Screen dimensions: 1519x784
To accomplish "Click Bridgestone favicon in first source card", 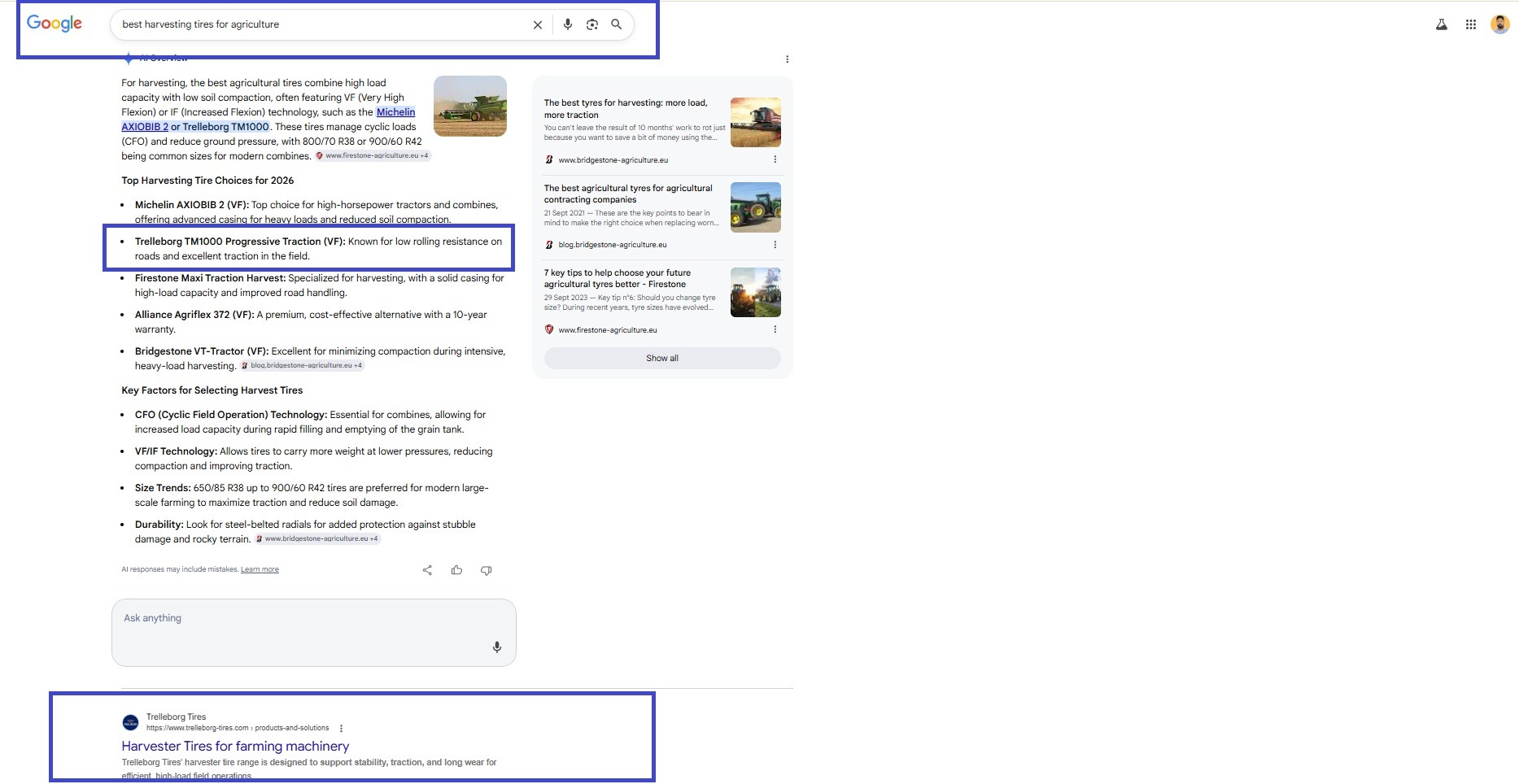I will pos(549,160).
